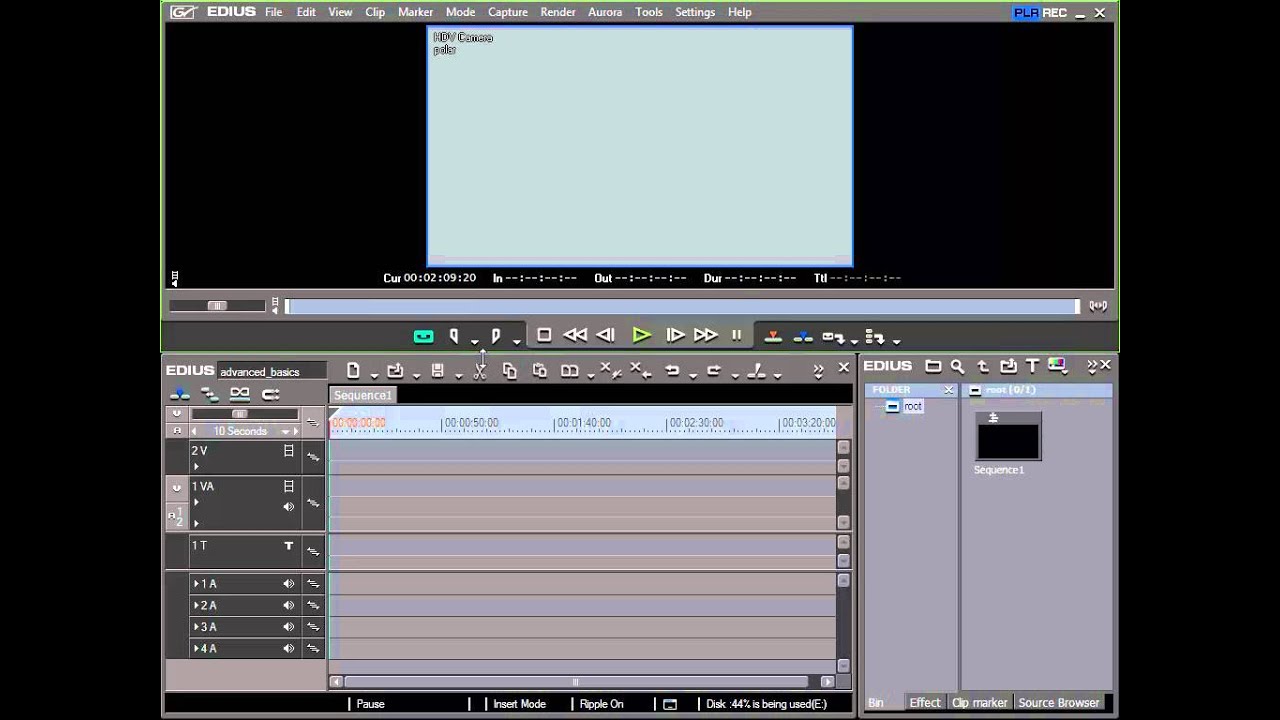Save the project with the floppy icon
Screen dimensions: 1280x720
[x=437, y=371]
